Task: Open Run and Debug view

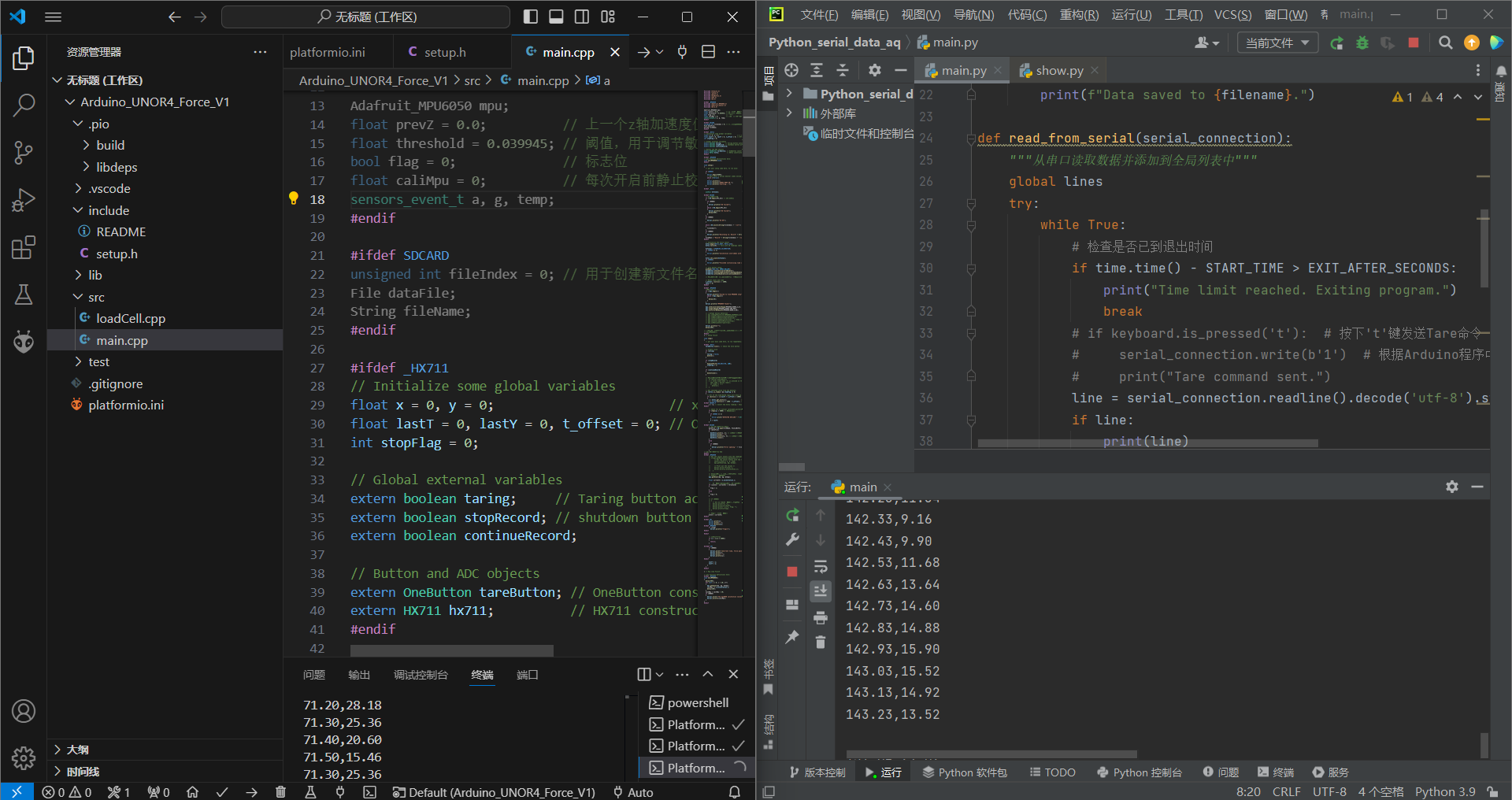Action: click(24, 200)
